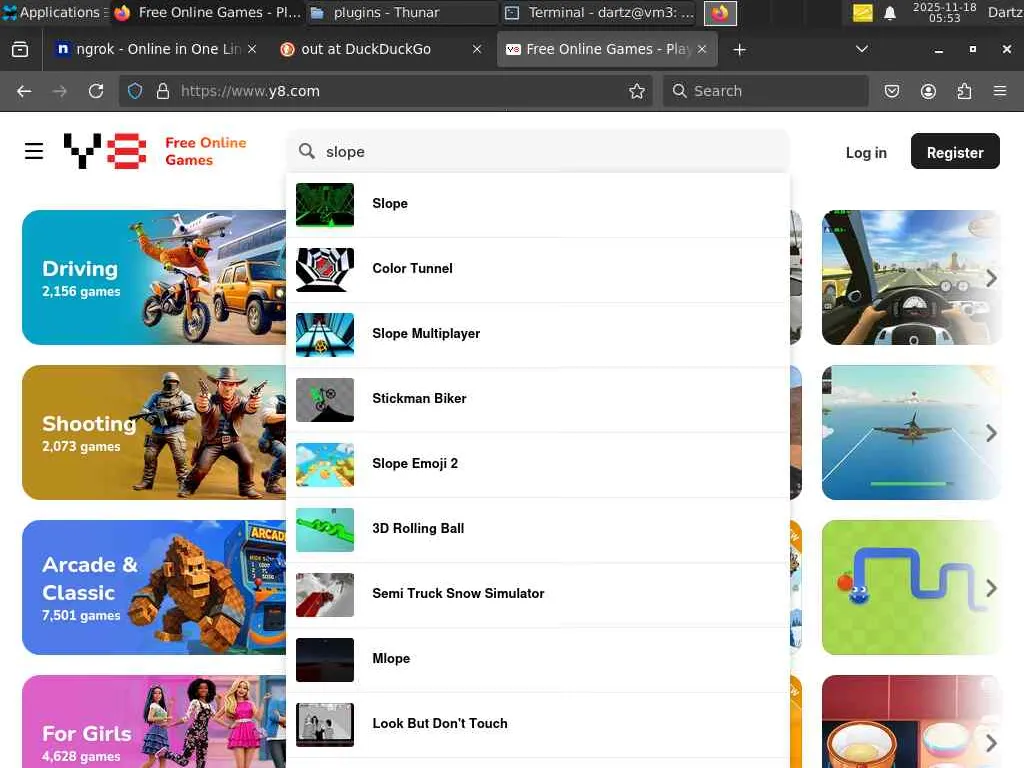Open the For Girls category
The width and height of the screenshot is (1024, 768).
pos(153,722)
